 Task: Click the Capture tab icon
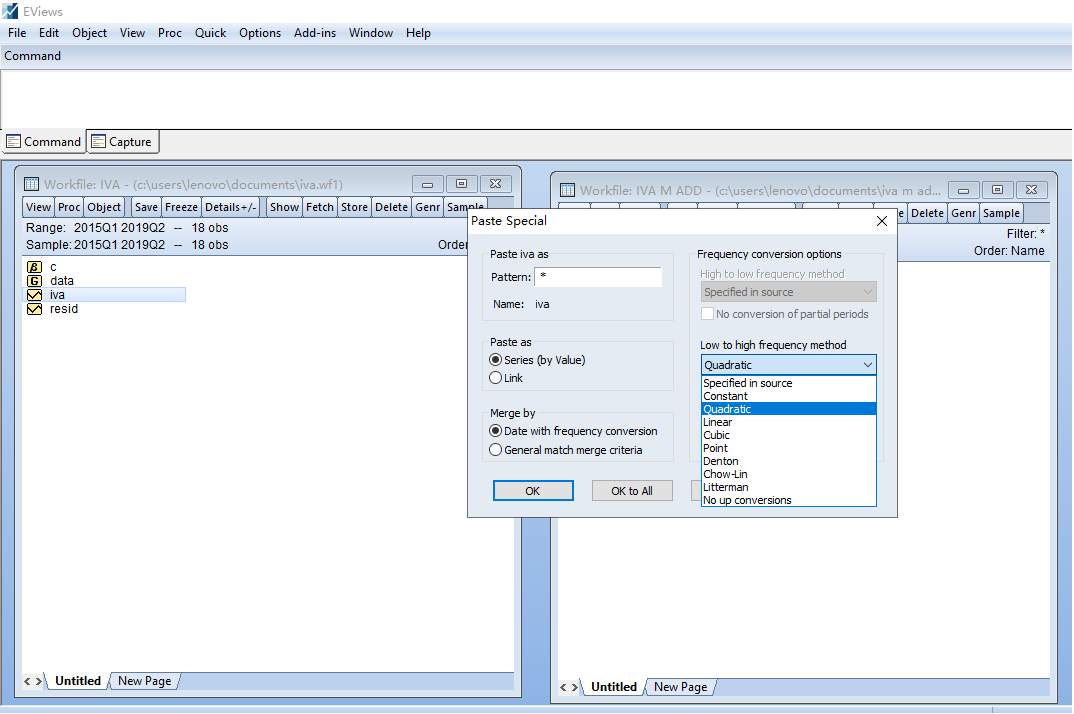(99, 141)
